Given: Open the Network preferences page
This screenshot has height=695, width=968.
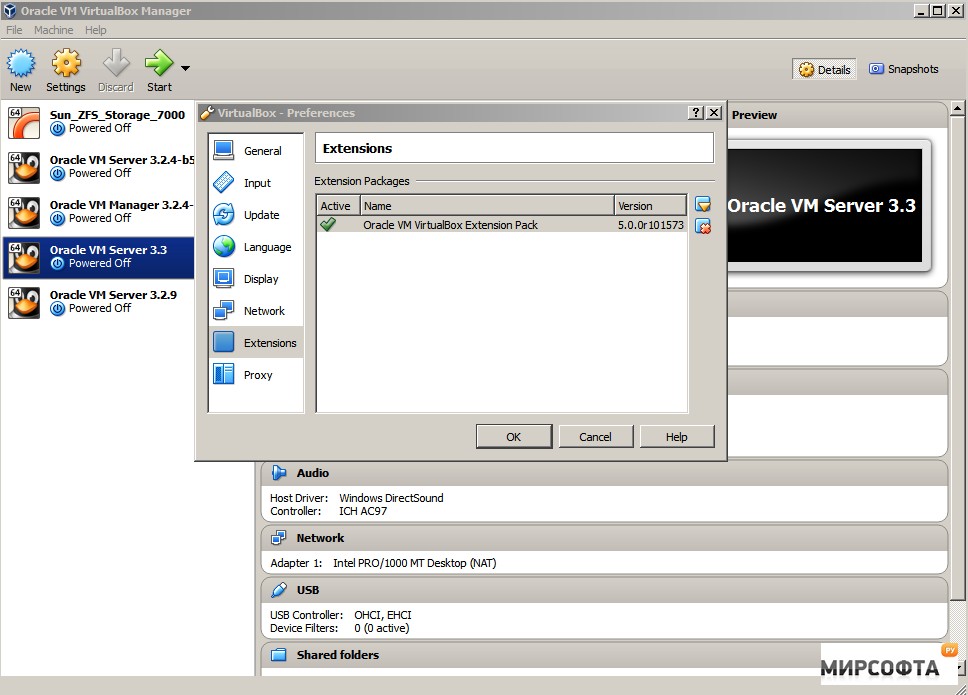Looking at the screenshot, I should tap(256, 311).
